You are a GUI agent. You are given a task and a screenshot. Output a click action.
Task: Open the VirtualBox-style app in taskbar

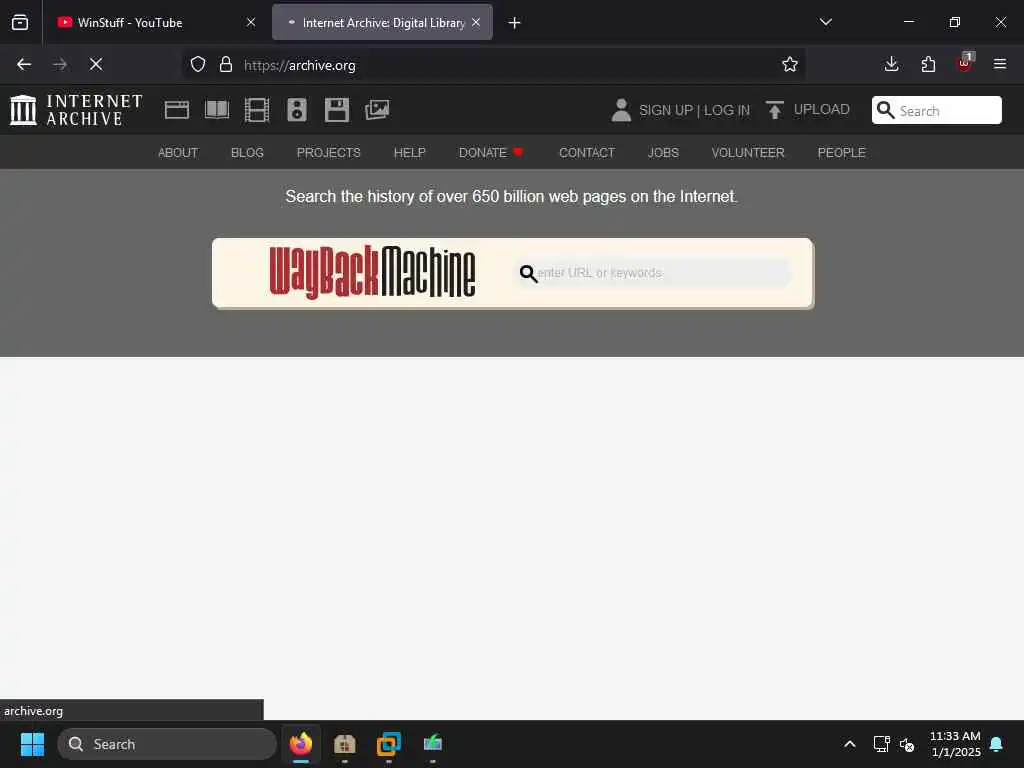[x=389, y=744]
